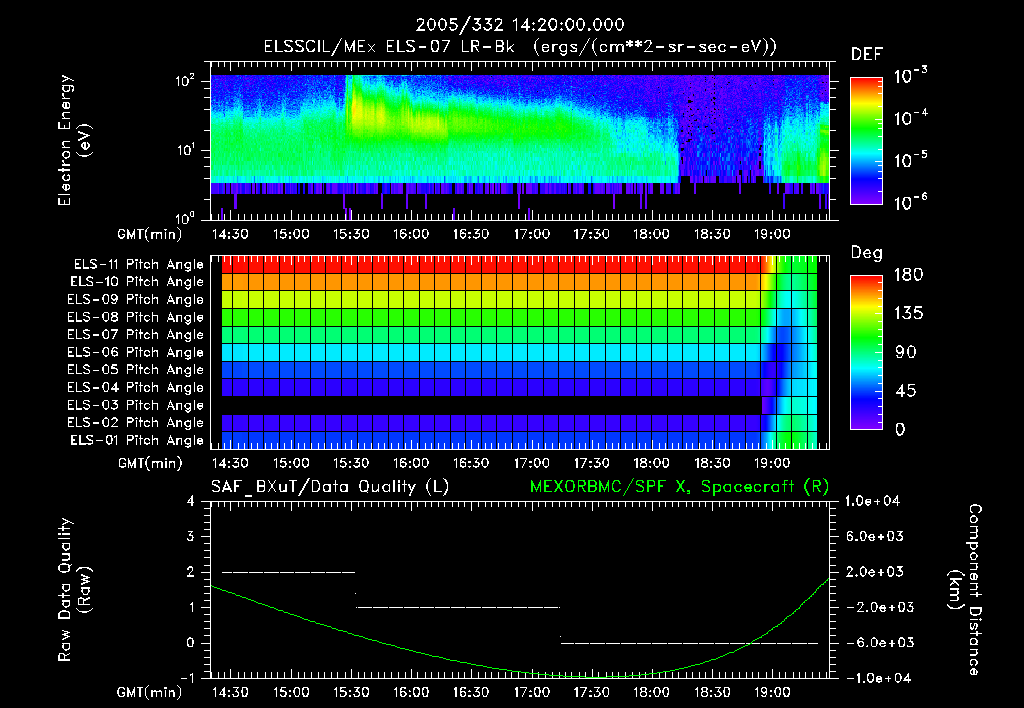Click the ELS-04 Pitch Angle row label
Viewport: 1024px width, 708px height.
(x=135, y=387)
